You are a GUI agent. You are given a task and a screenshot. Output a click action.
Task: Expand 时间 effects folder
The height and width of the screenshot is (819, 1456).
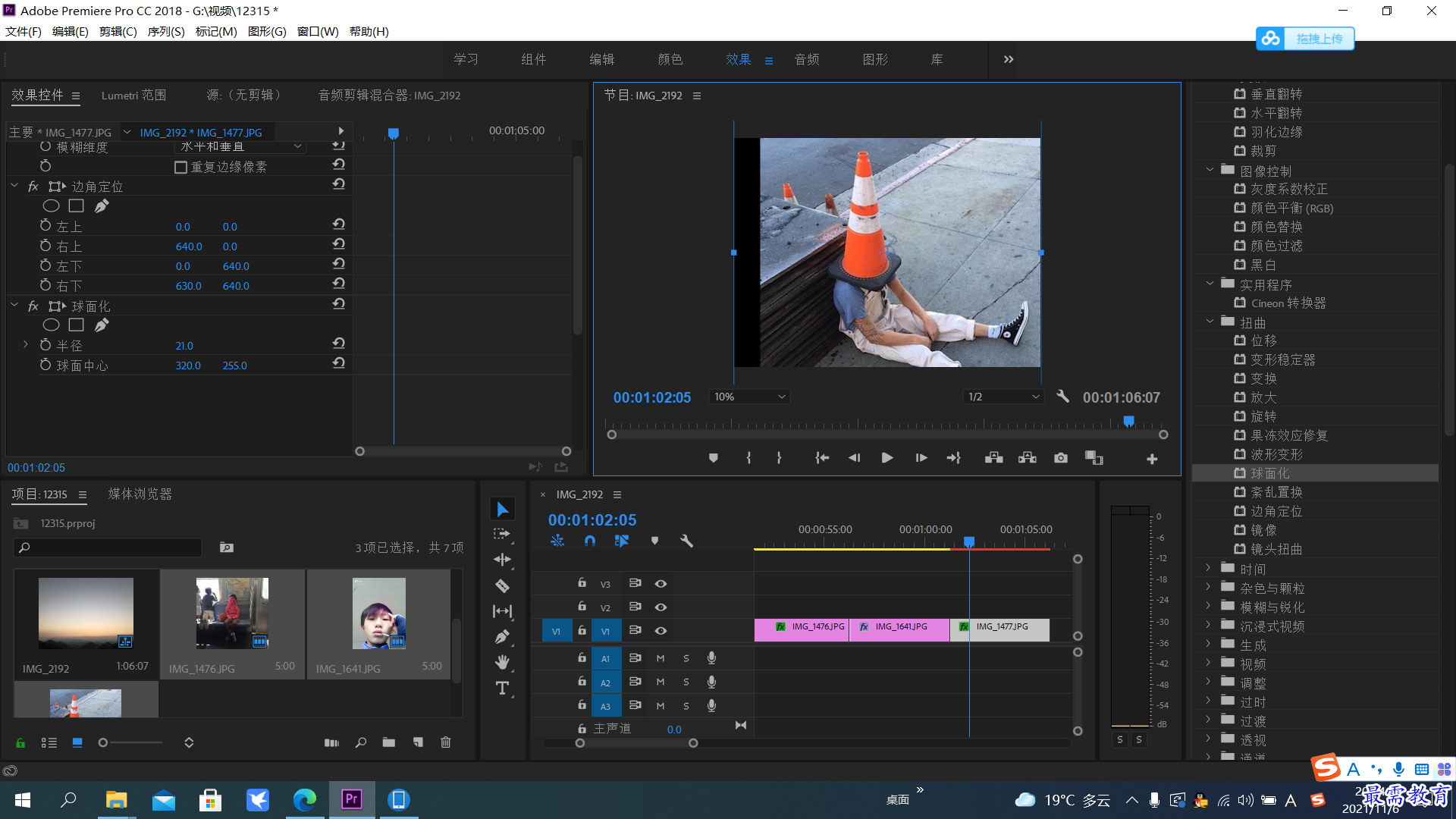coord(1208,568)
